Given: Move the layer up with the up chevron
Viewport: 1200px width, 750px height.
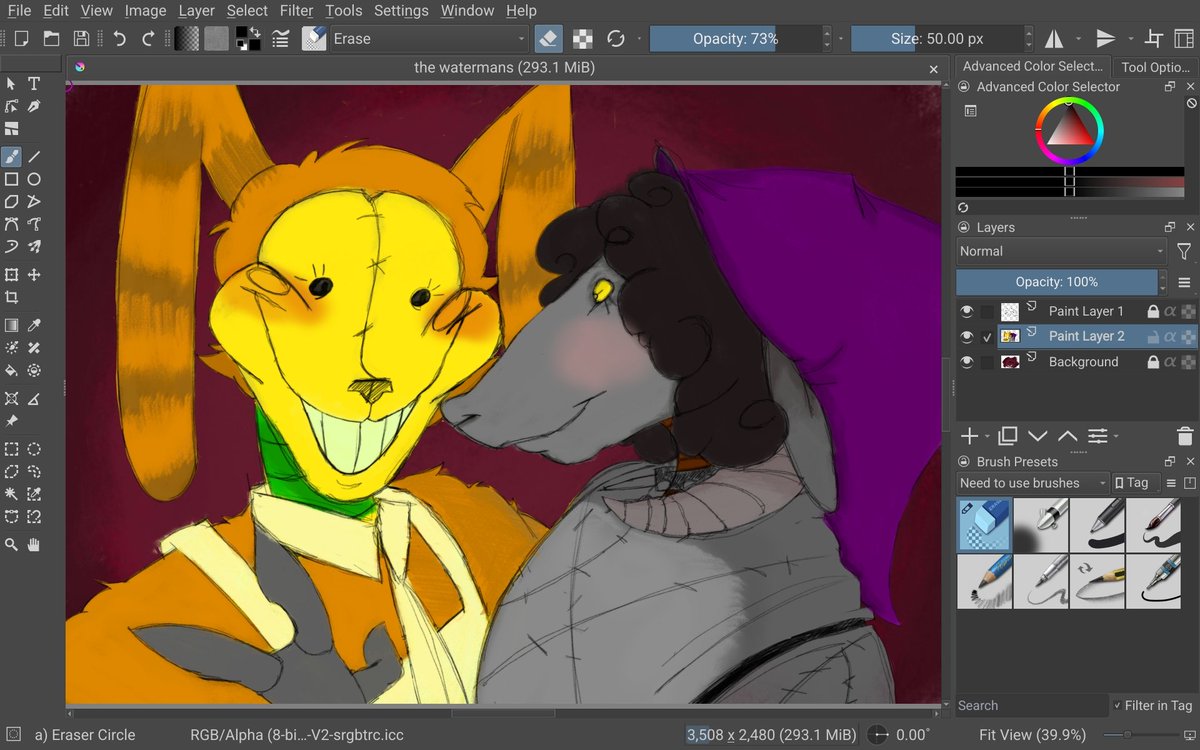Looking at the screenshot, I should (x=1068, y=436).
